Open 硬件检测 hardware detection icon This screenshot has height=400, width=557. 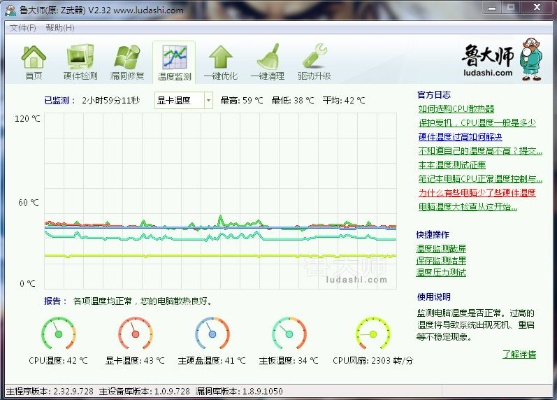click(80, 63)
